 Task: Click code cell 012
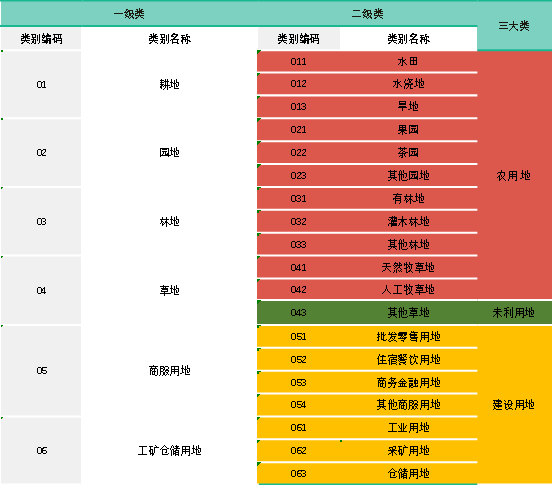click(x=299, y=84)
